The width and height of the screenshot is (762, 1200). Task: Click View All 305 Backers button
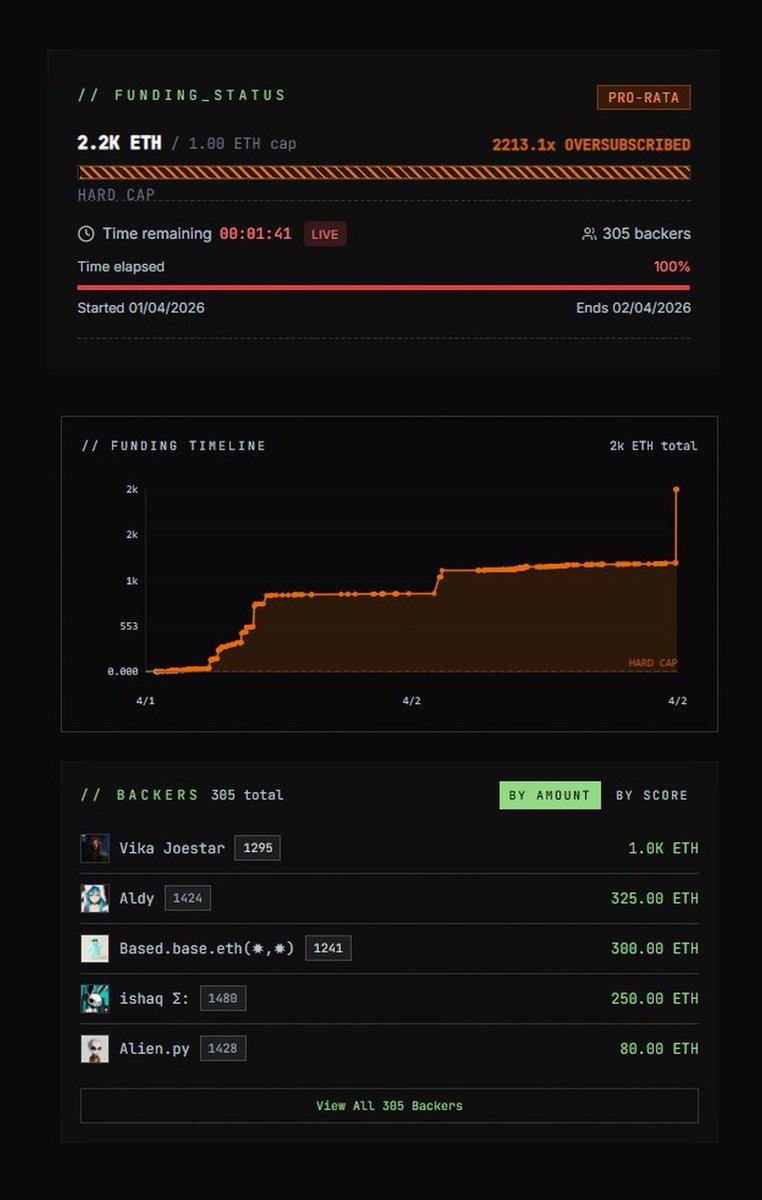tap(389, 1106)
